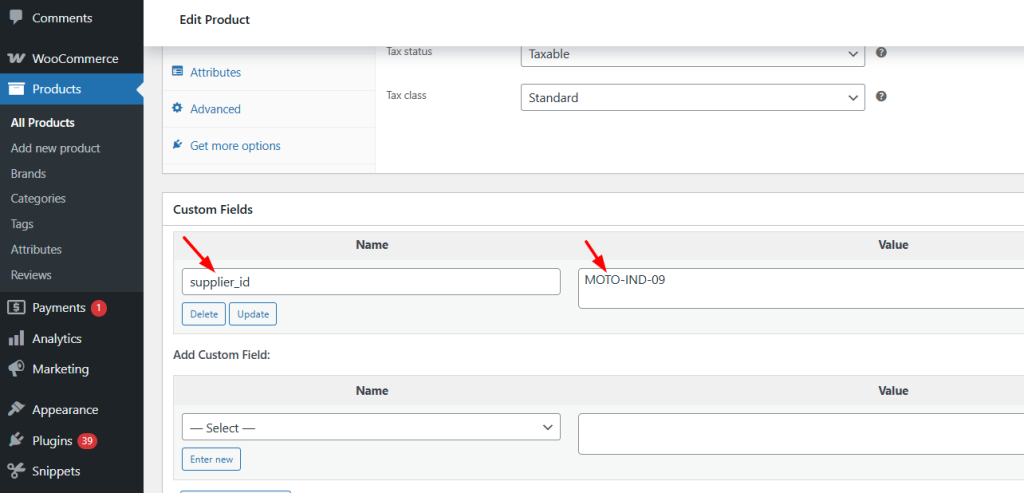Click the WooCommerce logo icon in sidebar

tap(16, 59)
